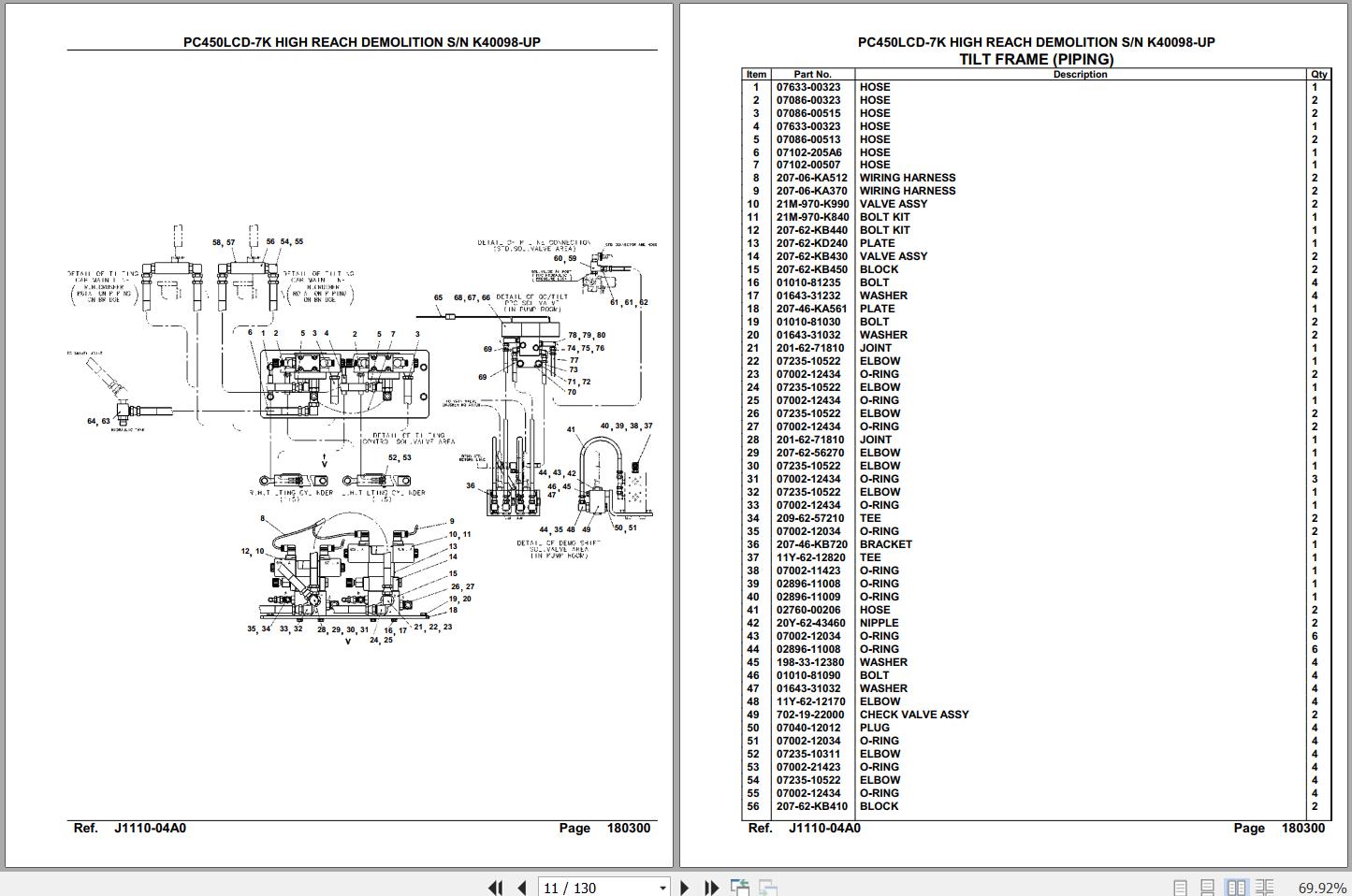Switch to continuous page view
The image size is (1352, 896).
pyautogui.click(x=1208, y=888)
